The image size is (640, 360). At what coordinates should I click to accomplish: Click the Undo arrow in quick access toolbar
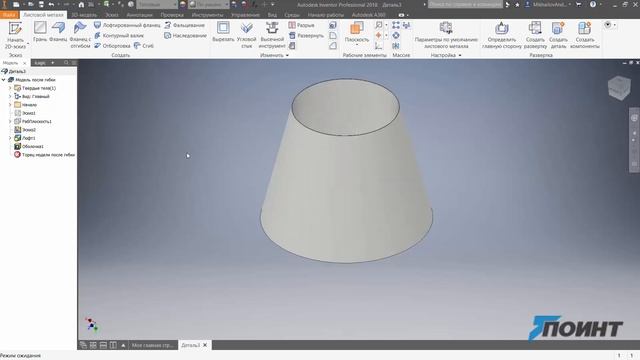pos(51,4)
